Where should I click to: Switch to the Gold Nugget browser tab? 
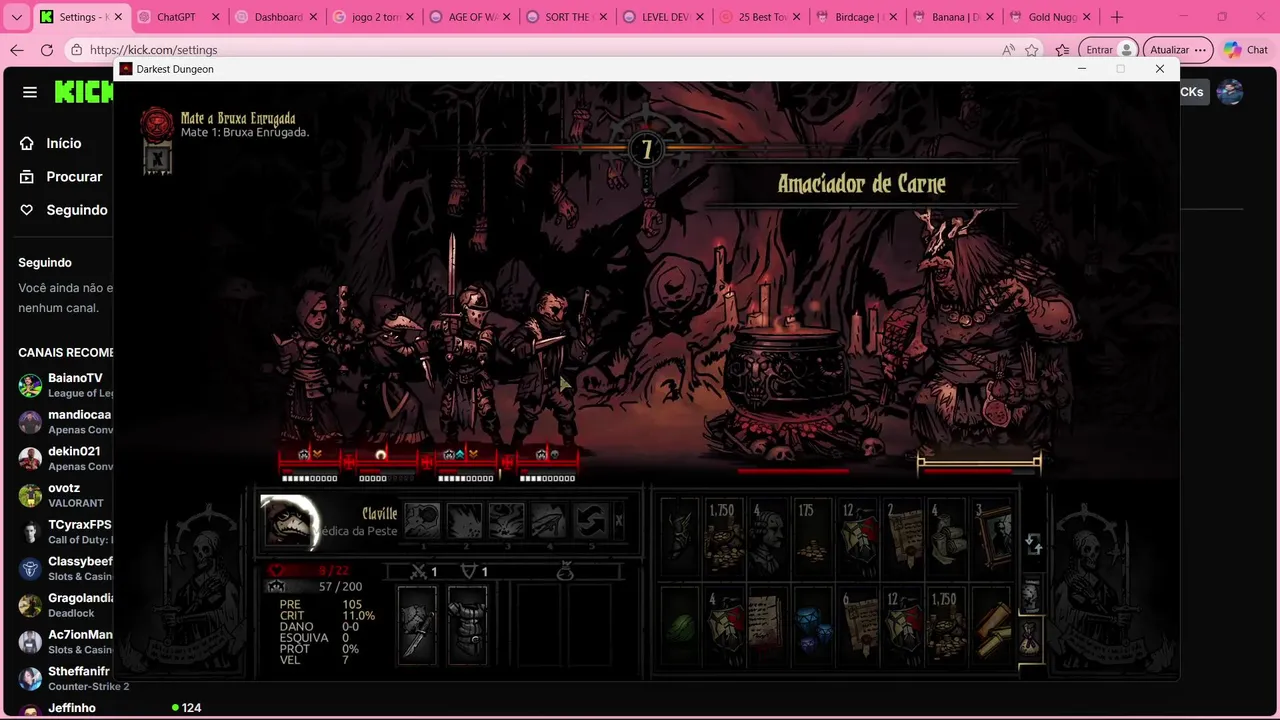click(x=1050, y=17)
